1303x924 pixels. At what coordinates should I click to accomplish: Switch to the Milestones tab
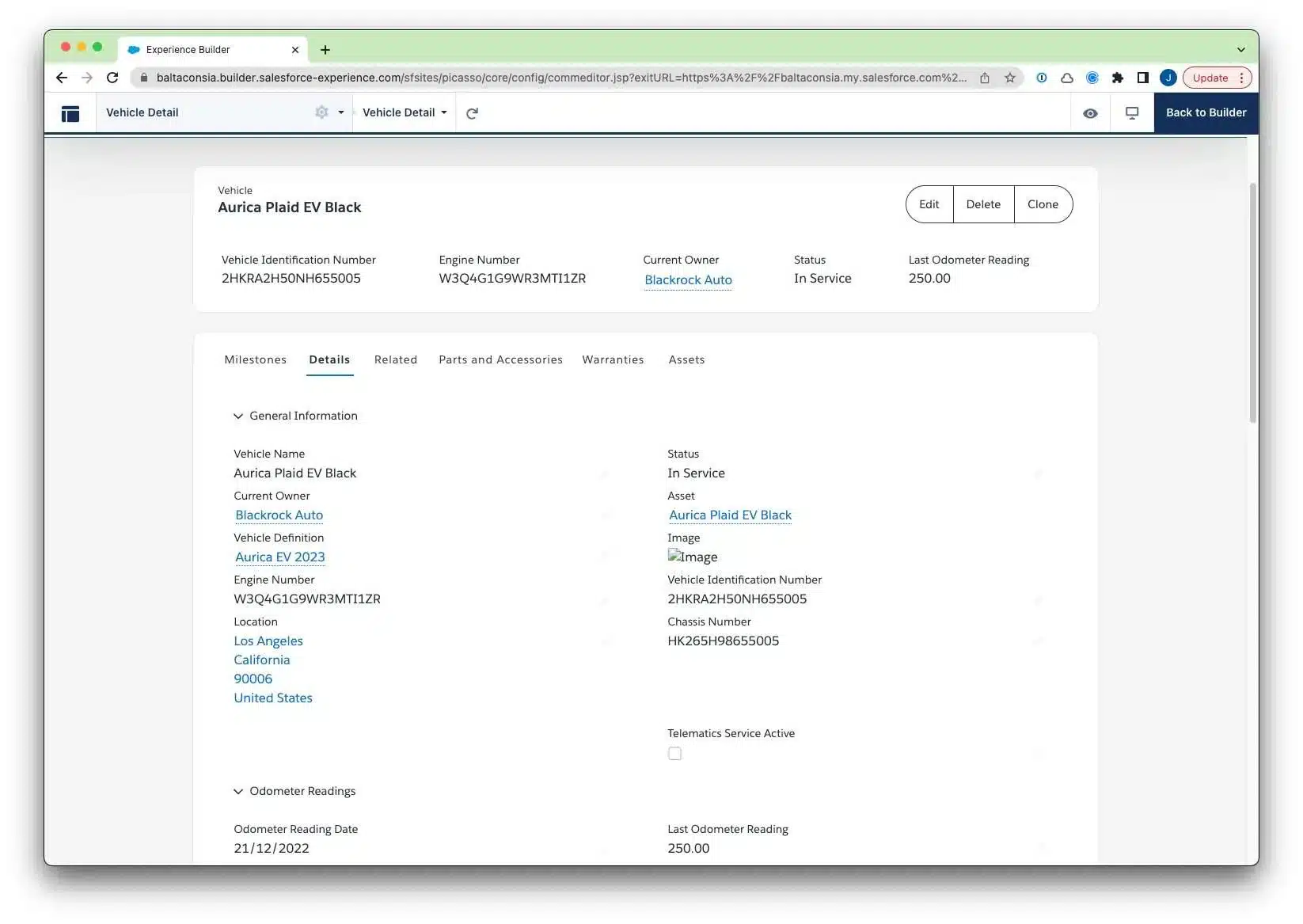coord(255,359)
